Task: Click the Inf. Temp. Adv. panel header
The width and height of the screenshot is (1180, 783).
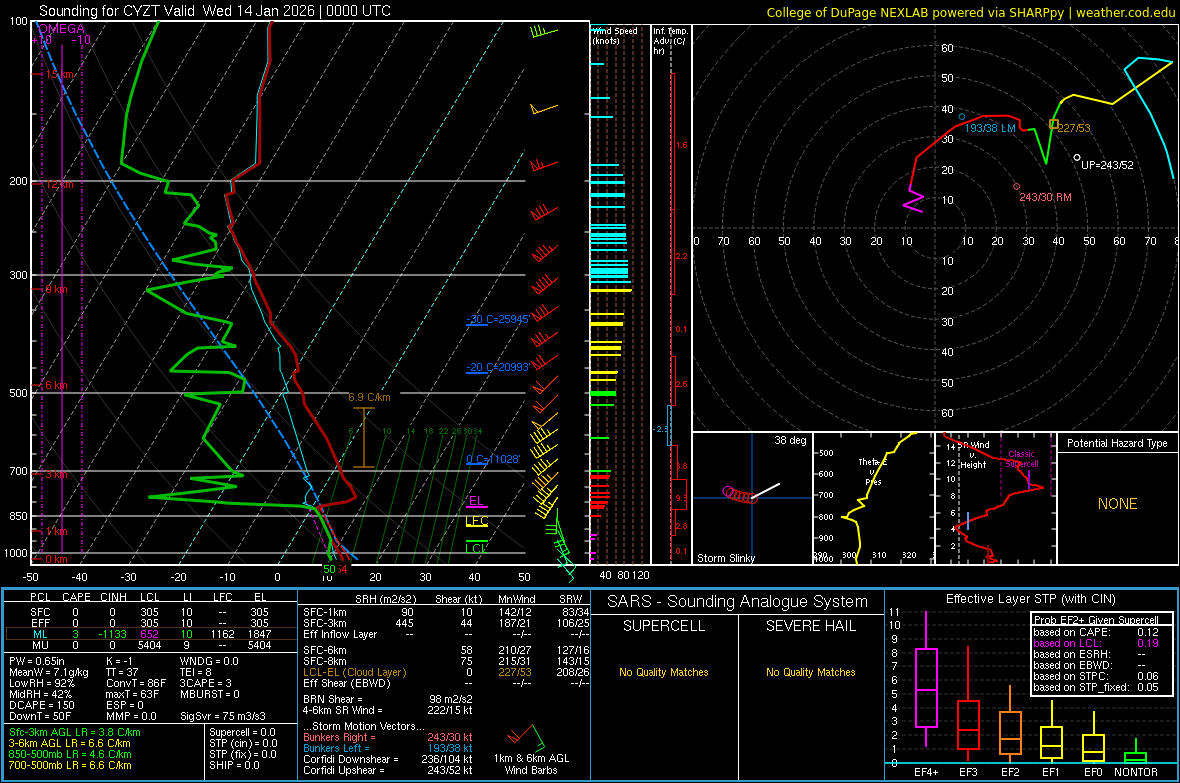Action: tap(670, 41)
